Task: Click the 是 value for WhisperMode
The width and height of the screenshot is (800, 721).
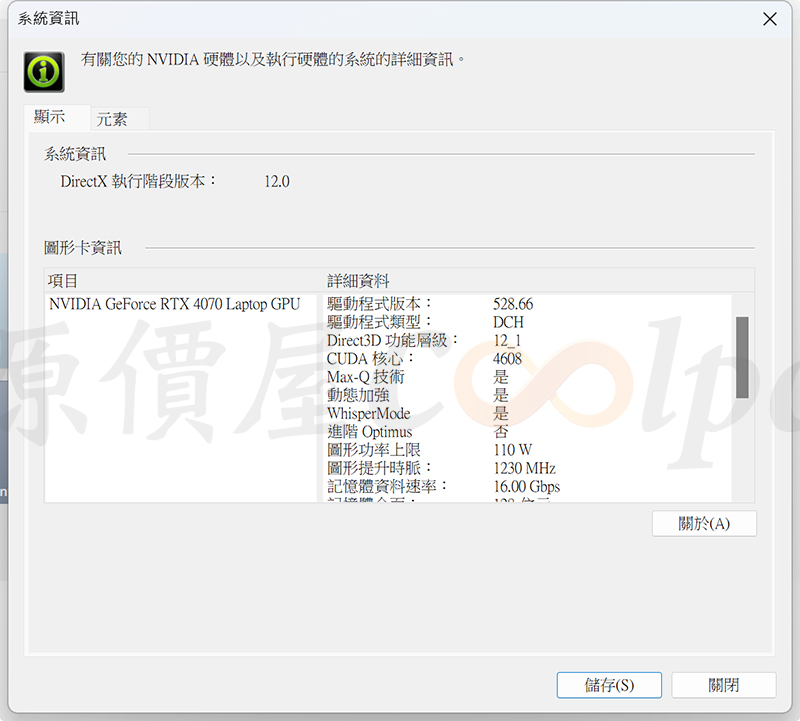Action: [501, 413]
